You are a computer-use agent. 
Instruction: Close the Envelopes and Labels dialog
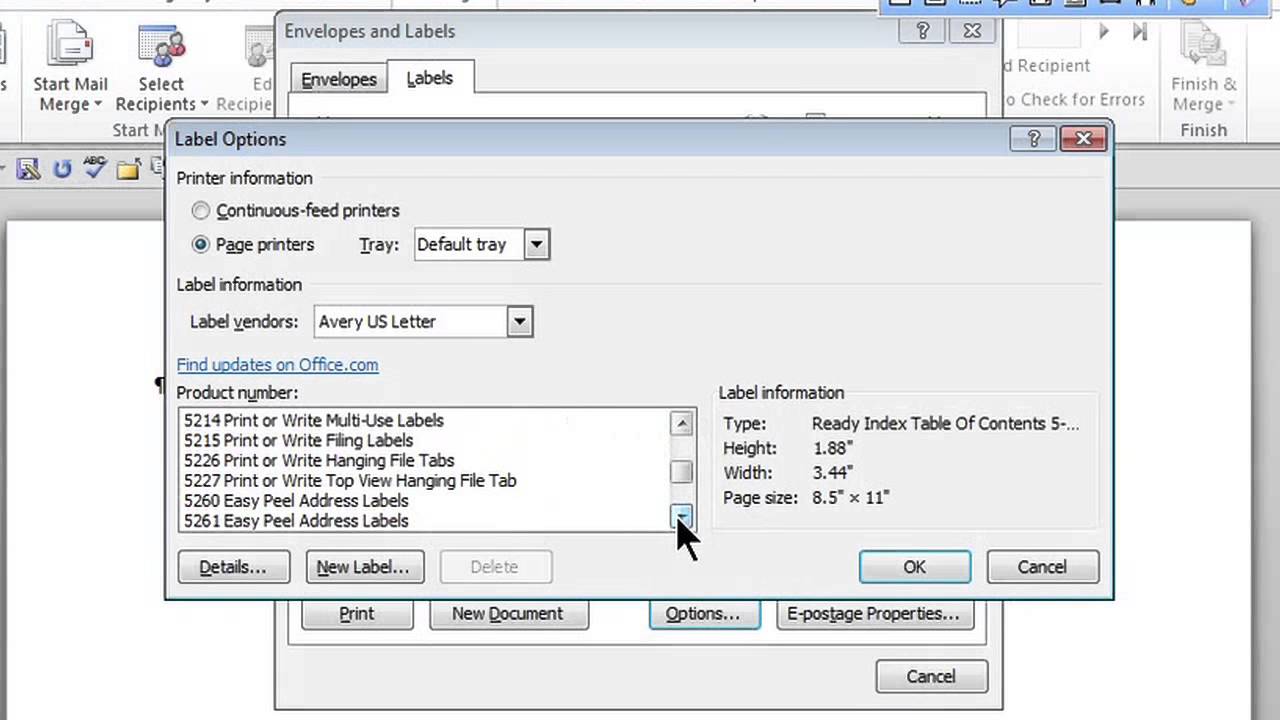point(972,31)
